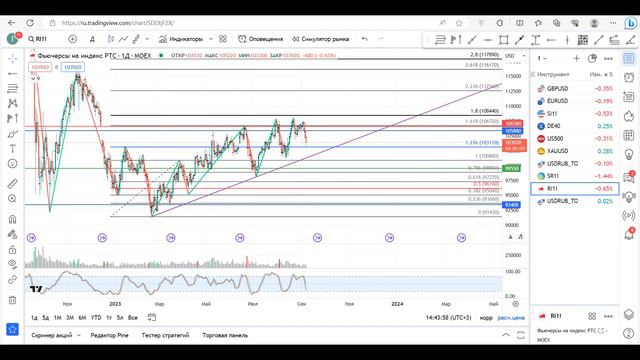640x360 pixels.
Task: Toggle the auto scale A button
Action: (x=510, y=237)
